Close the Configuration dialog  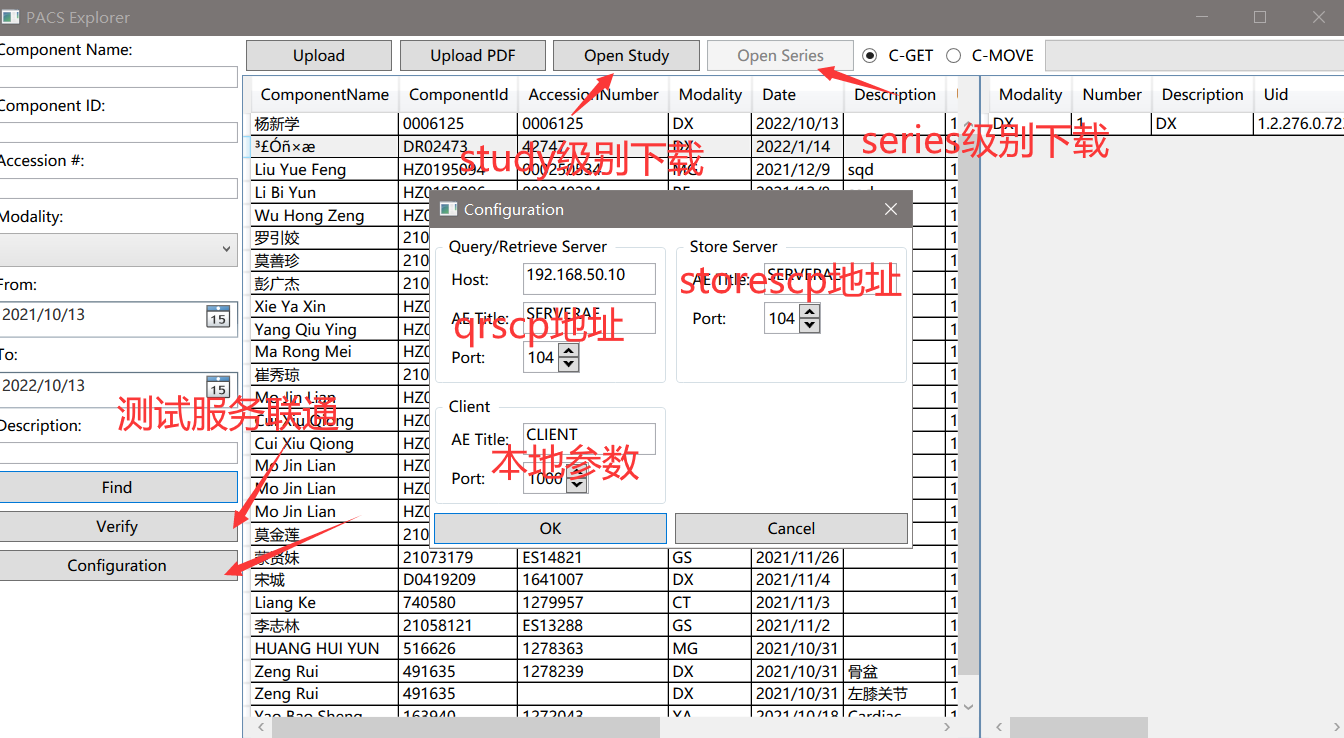[x=891, y=209]
